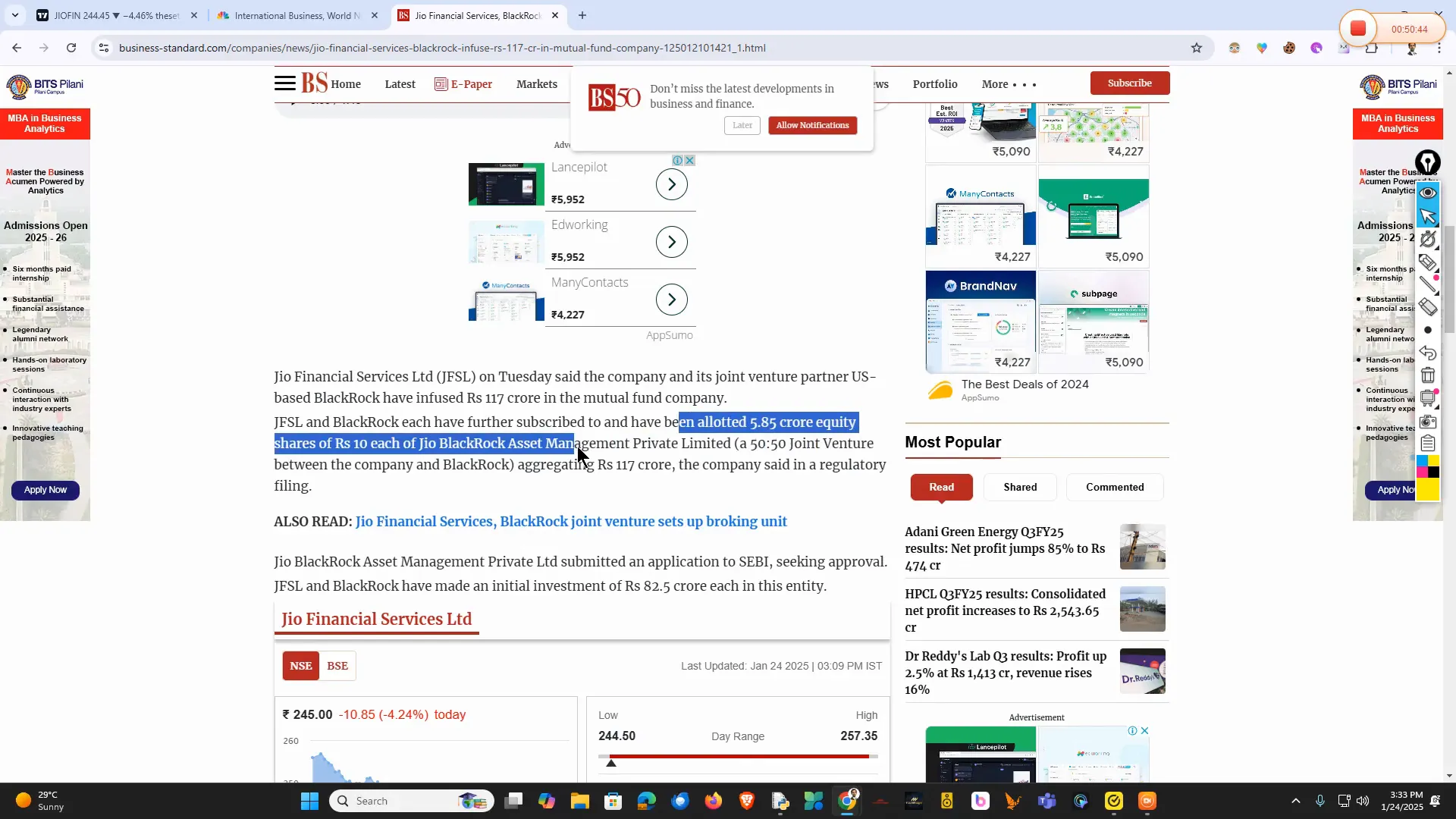Open the BlackRock joint venture broking unit link
Viewport: 1456px width, 819px height.
[x=570, y=522]
